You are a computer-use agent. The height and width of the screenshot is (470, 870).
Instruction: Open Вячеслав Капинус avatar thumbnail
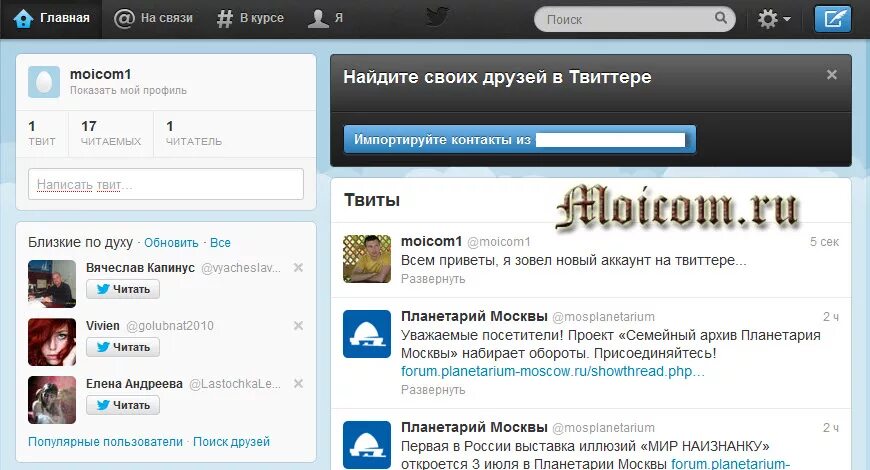point(52,284)
